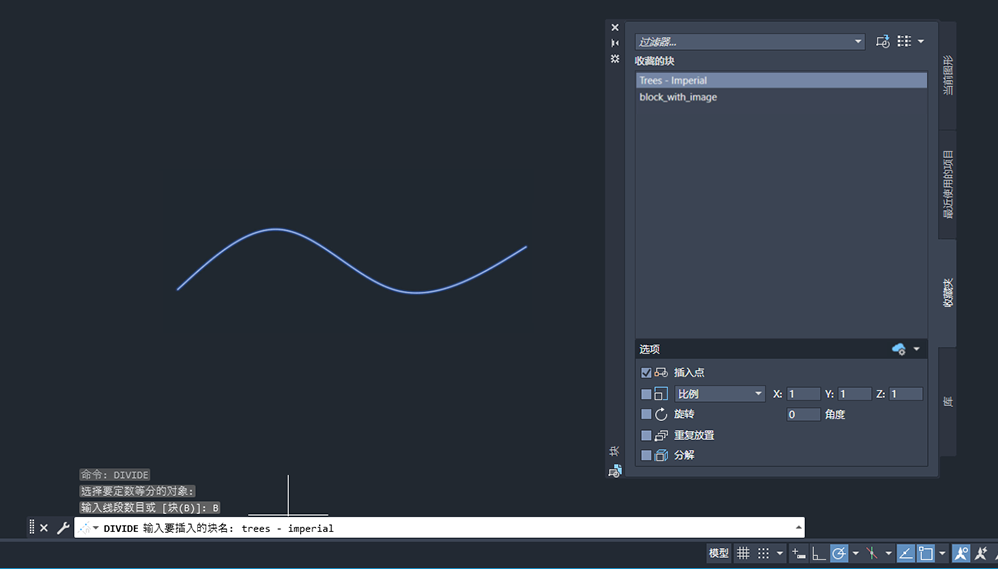Grab the command line drag handle
The width and height of the screenshot is (998, 569).
(32, 527)
